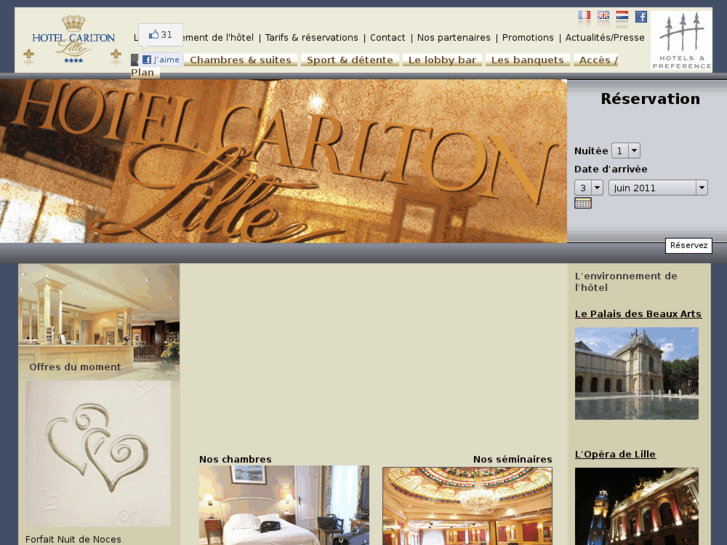Click the Nos chambres heading
Image resolution: width=727 pixels, height=545 pixels.
click(235, 459)
